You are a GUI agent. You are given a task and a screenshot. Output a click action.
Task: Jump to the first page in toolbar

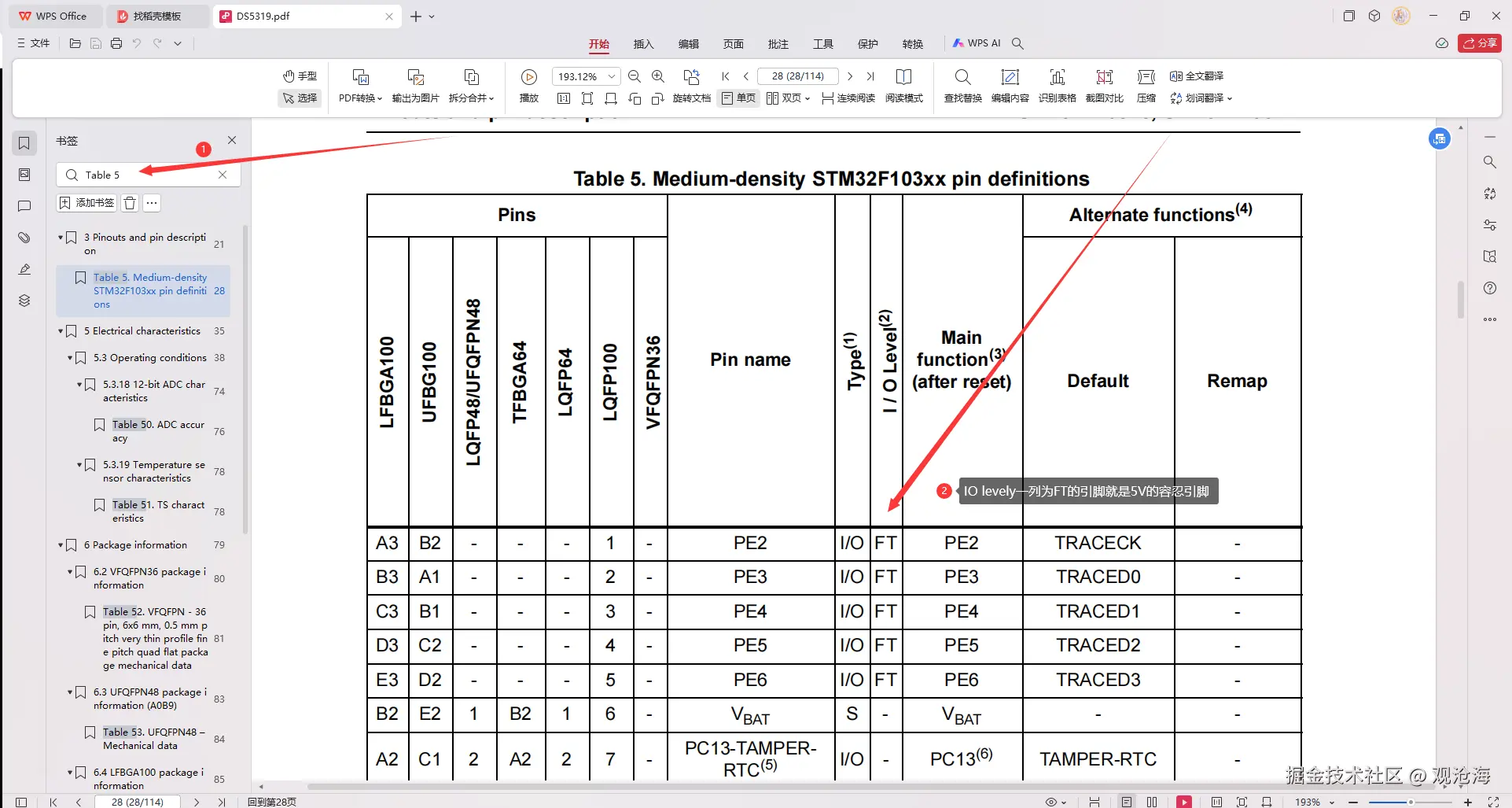(726, 76)
